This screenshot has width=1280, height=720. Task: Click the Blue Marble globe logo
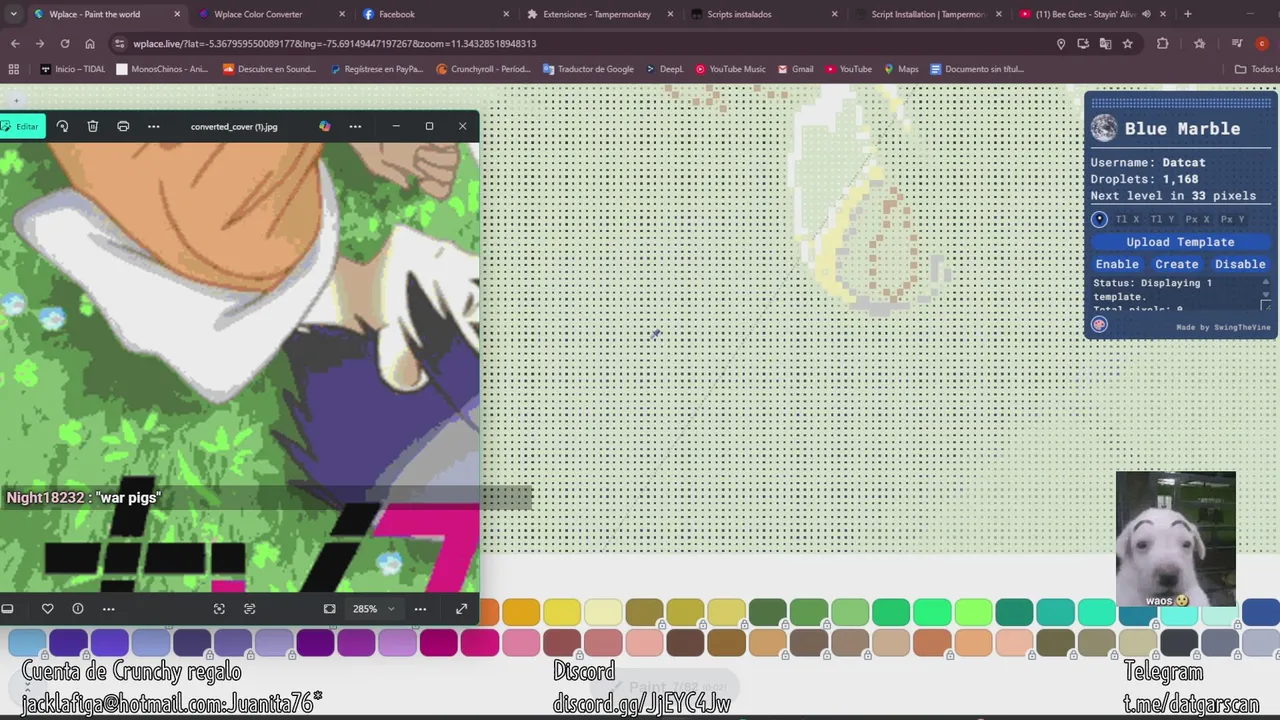[1103, 128]
